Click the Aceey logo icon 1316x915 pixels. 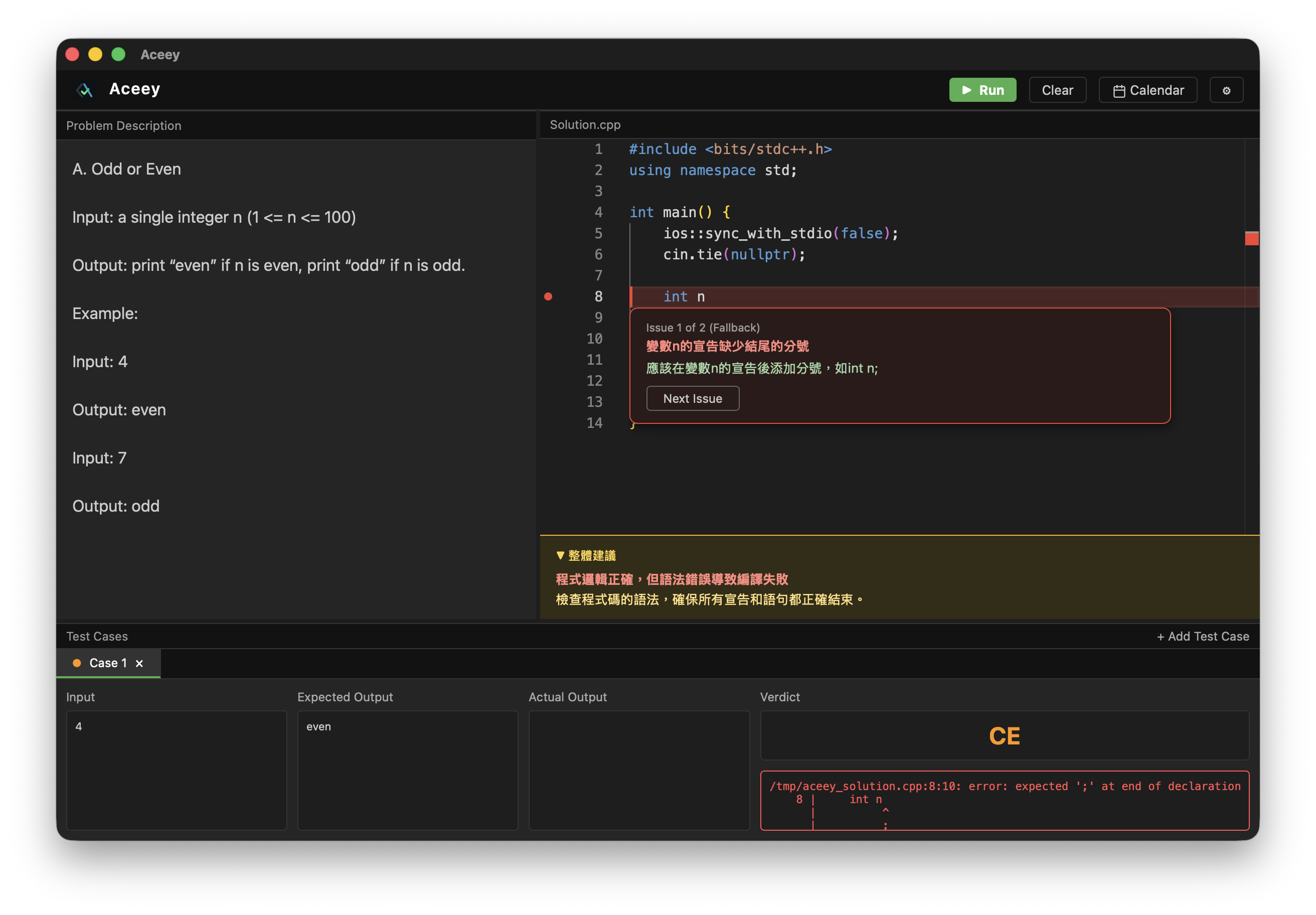pos(85,90)
